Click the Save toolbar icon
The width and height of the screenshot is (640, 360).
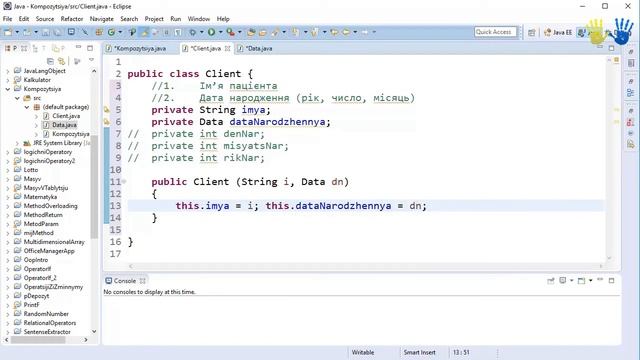pyautogui.click(x=45, y=32)
